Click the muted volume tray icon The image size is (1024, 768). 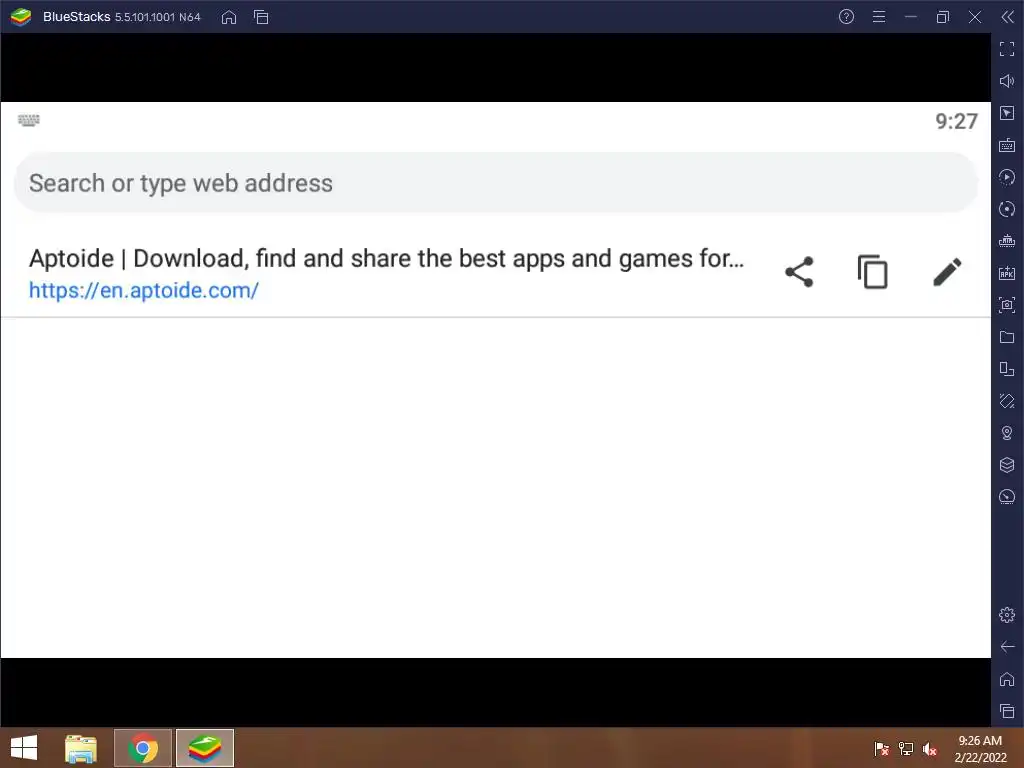click(x=929, y=749)
